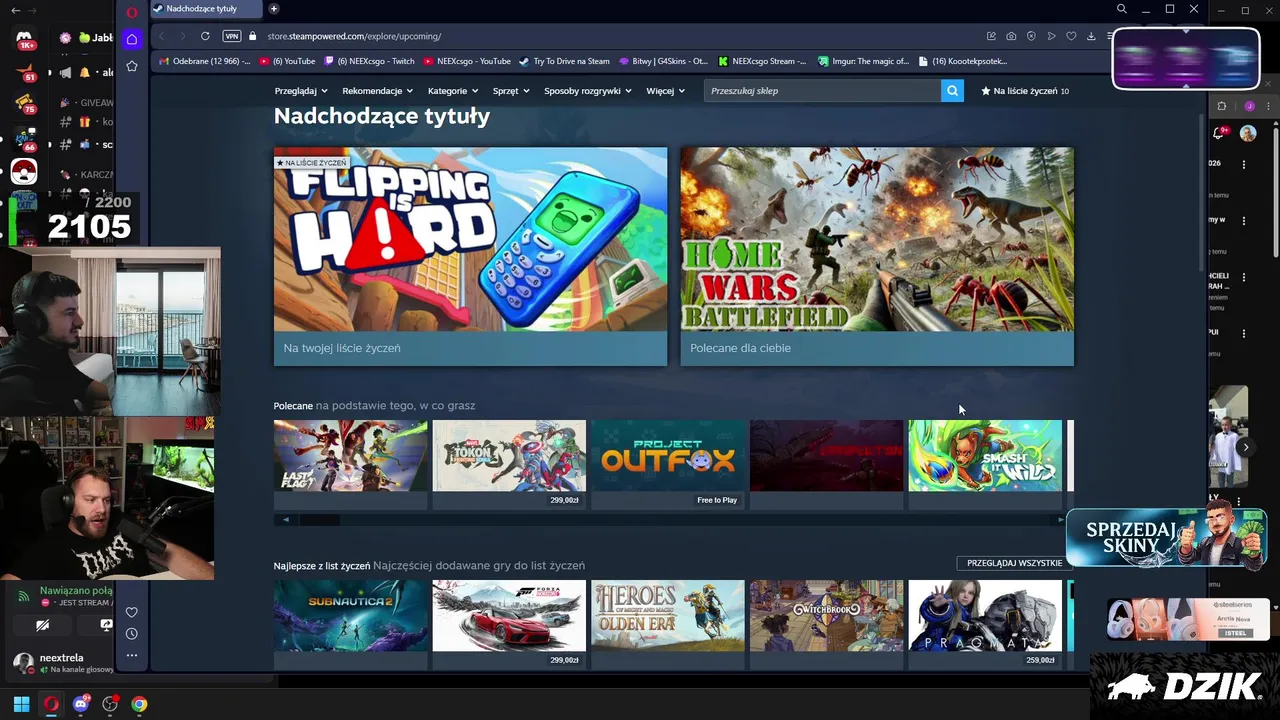Click the carousel right scroll arrow
The width and height of the screenshot is (1280, 720).
(x=1060, y=519)
